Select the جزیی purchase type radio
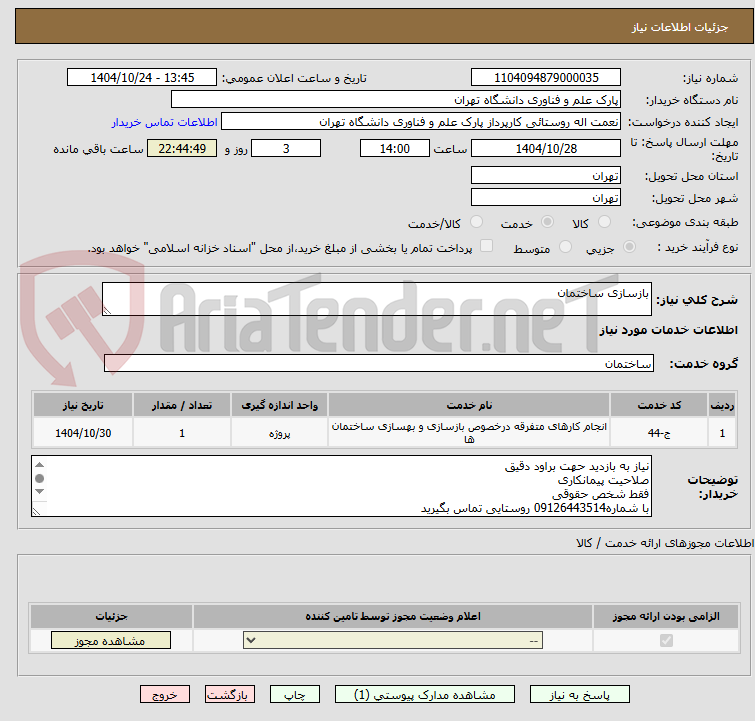The image size is (755, 721). (x=629, y=247)
